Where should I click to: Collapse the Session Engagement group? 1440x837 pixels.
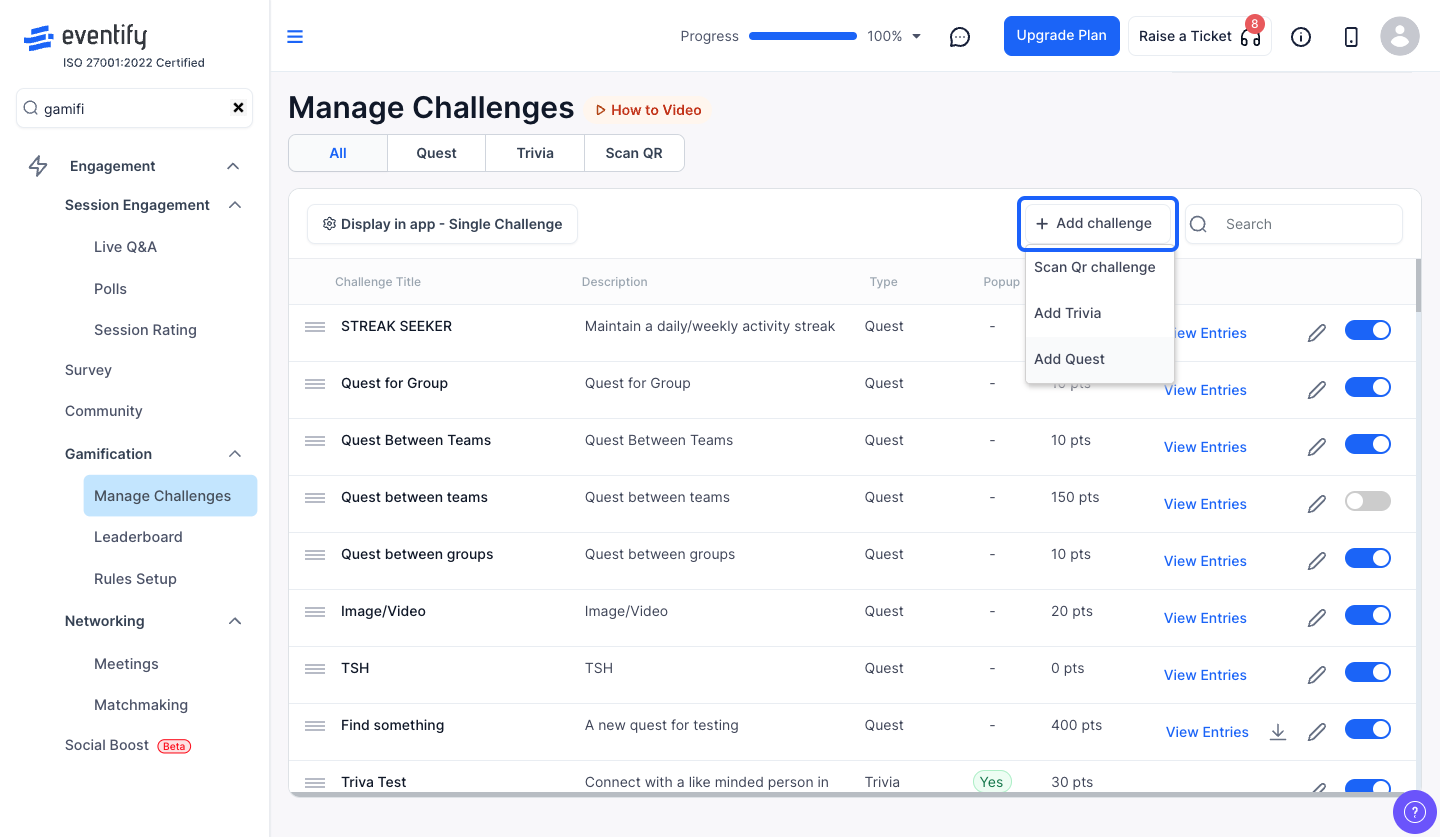[235, 205]
